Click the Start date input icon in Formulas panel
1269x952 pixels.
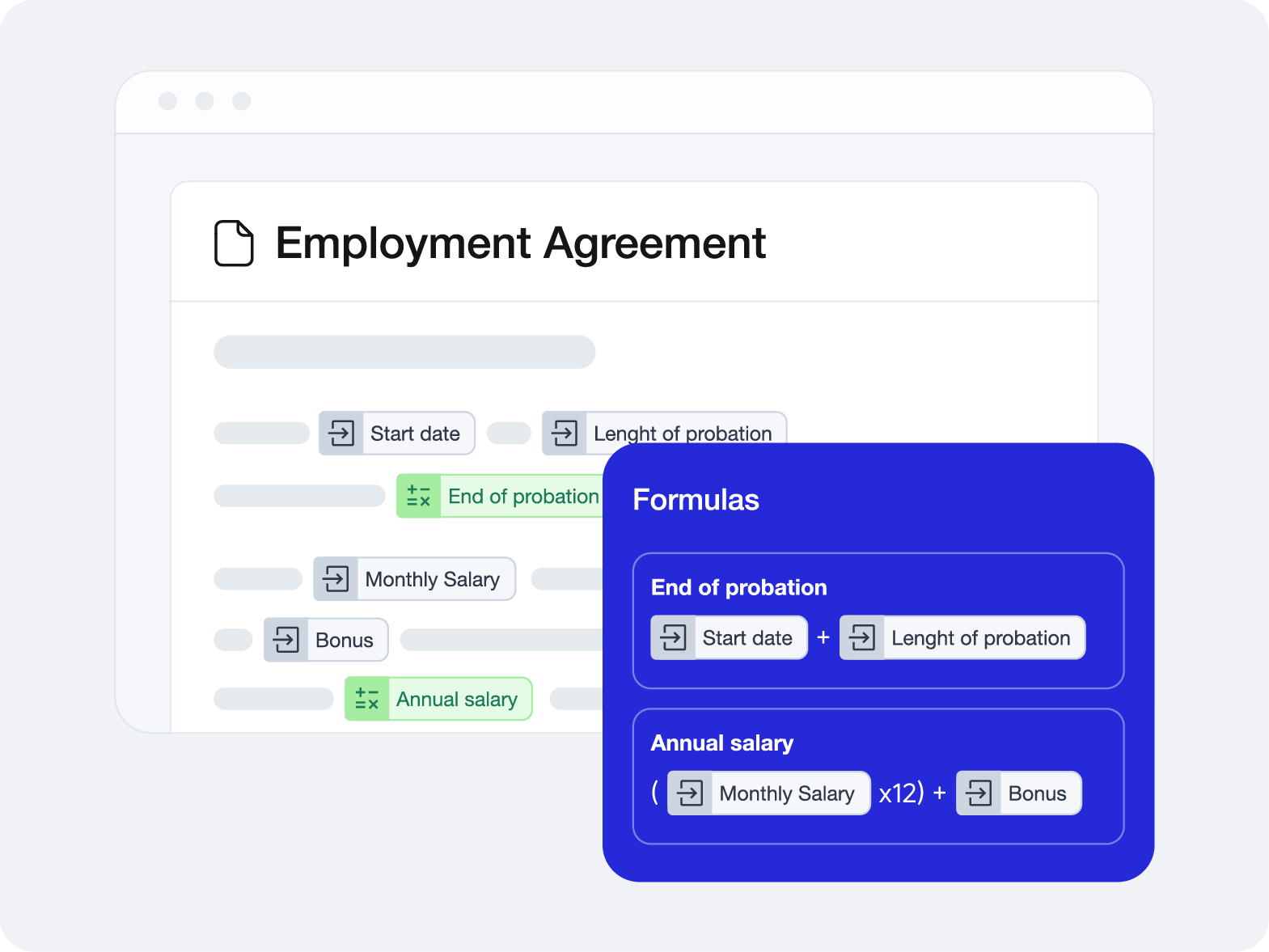click(673, 638)
